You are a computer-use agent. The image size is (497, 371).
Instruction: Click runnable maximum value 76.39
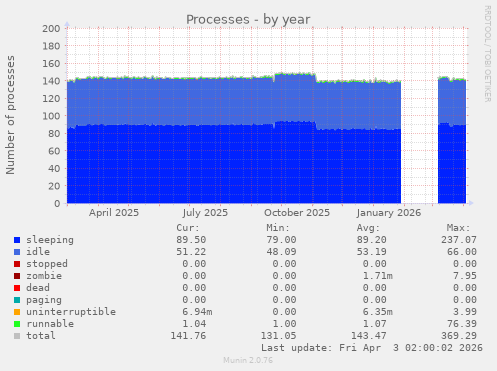point(462,324)
